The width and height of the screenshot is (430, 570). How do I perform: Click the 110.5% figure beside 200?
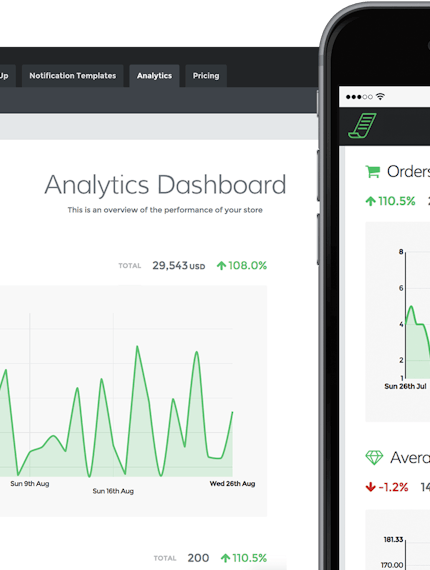tap(250, 558)
